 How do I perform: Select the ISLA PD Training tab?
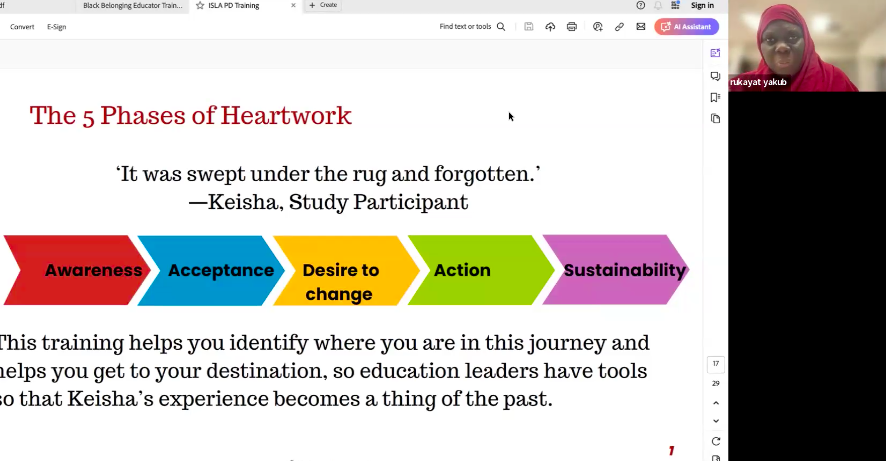pyautogui.click(x=234, y=6)
